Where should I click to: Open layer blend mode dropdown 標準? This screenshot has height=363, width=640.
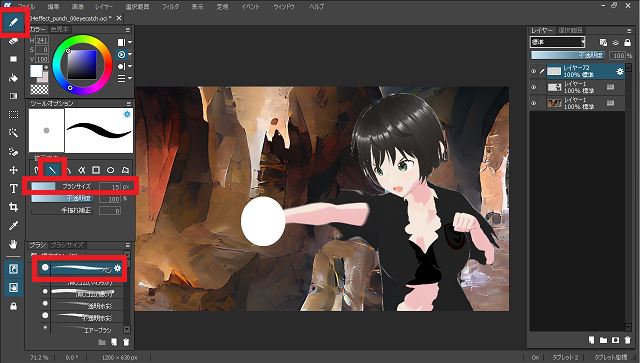tap(558, 42)
